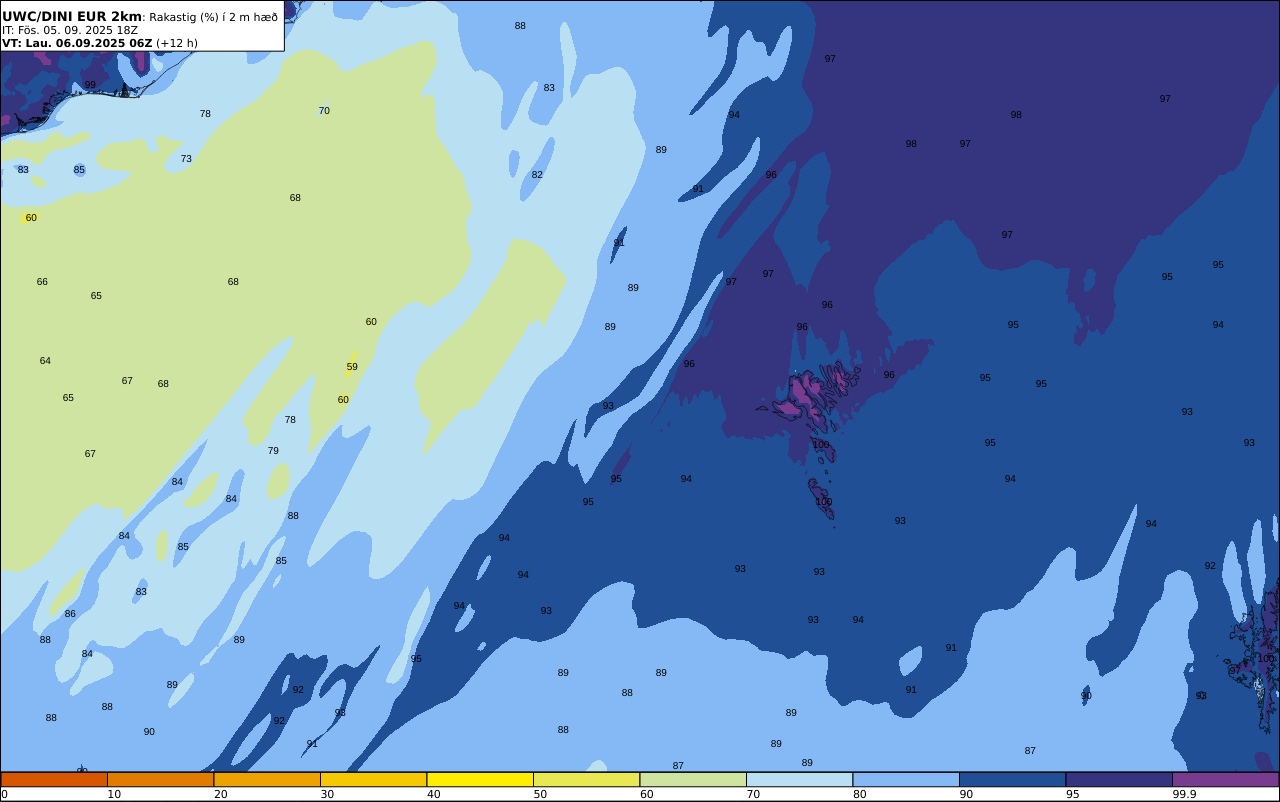Click the "73" humidity value on the map
The height and width of the screenshot is (802, 1280).
click(186, 159)
